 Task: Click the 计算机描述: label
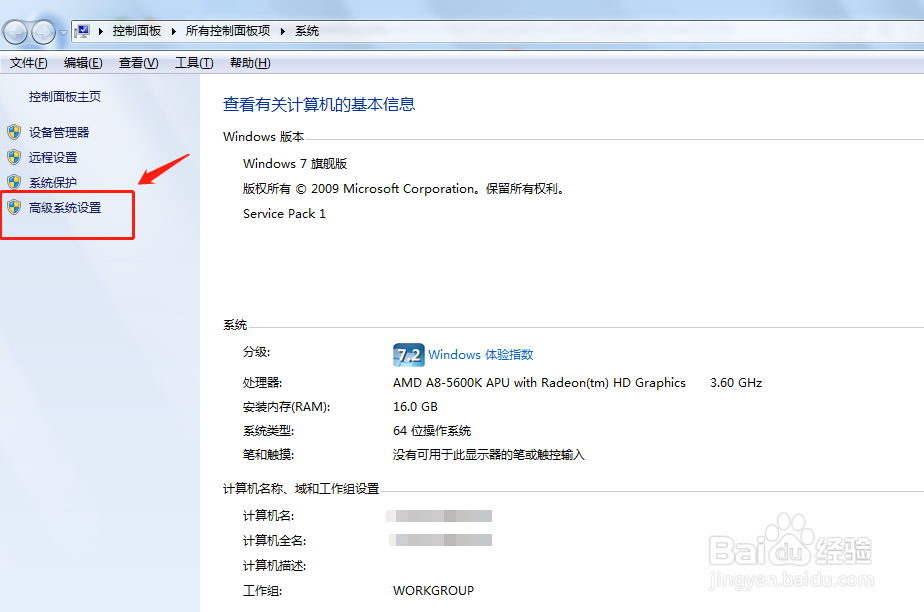(275, 566)
